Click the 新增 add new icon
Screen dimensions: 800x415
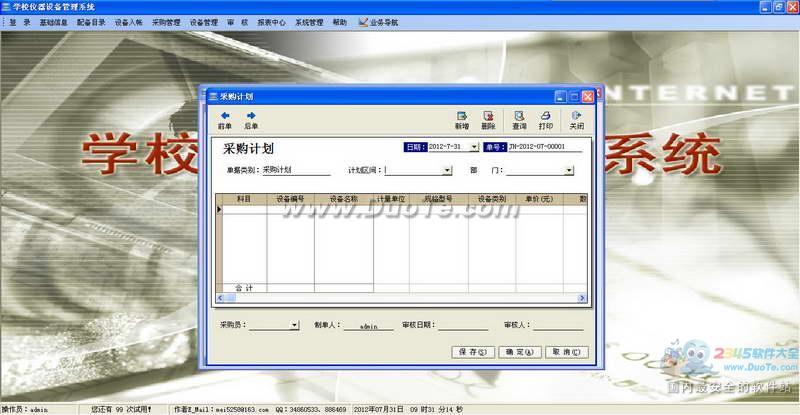tap(461, 116)
